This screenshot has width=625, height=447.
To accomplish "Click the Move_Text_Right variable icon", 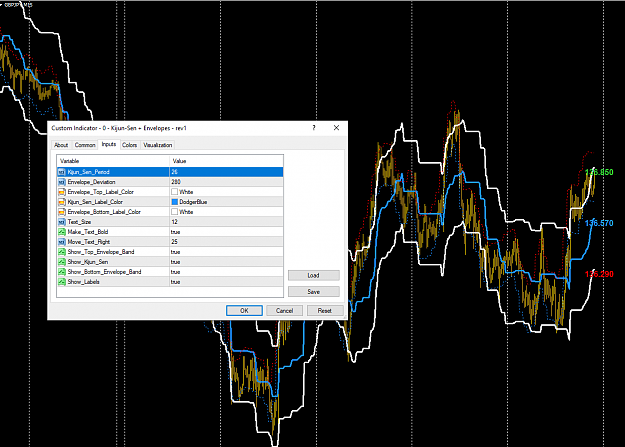I will tap(62, 242).
